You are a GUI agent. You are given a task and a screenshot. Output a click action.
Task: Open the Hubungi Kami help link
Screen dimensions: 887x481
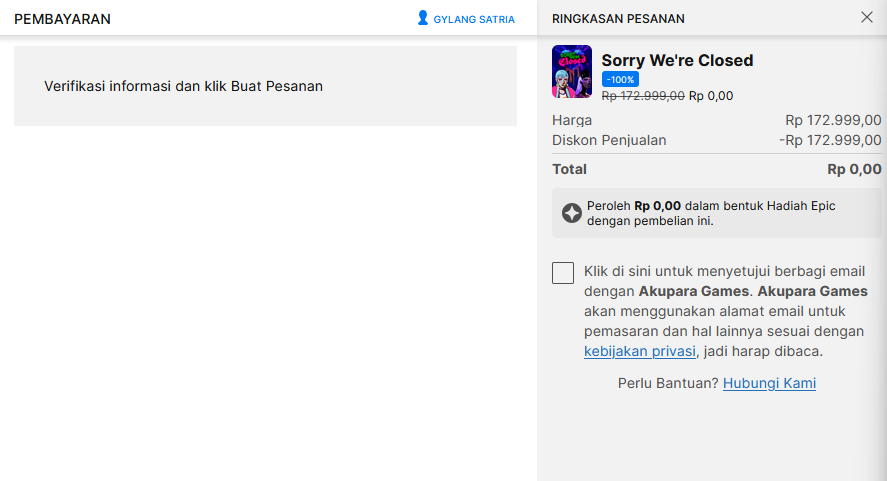[769, 383]
